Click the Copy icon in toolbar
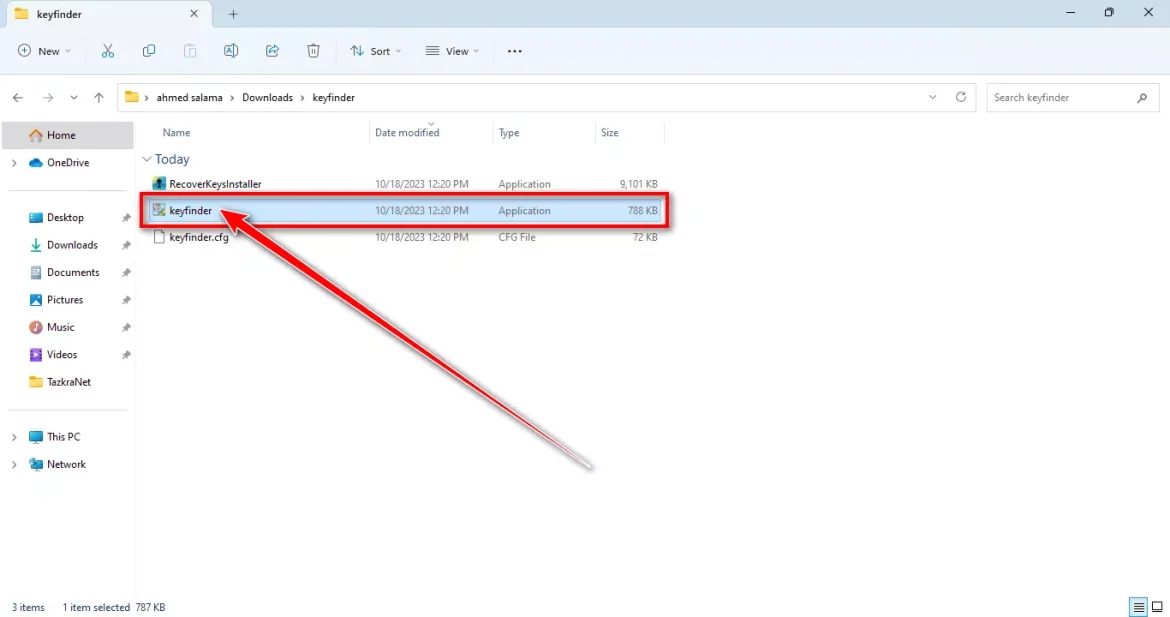This screenshot has height=617, width=1170. pyautogui.click(x=148, y=51)
